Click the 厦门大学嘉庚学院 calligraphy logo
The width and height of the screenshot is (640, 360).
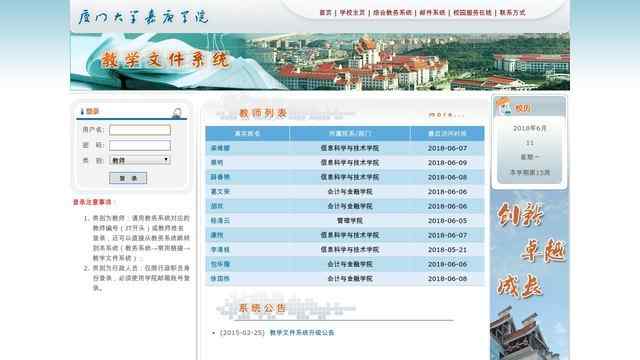(x=143, y=17)
